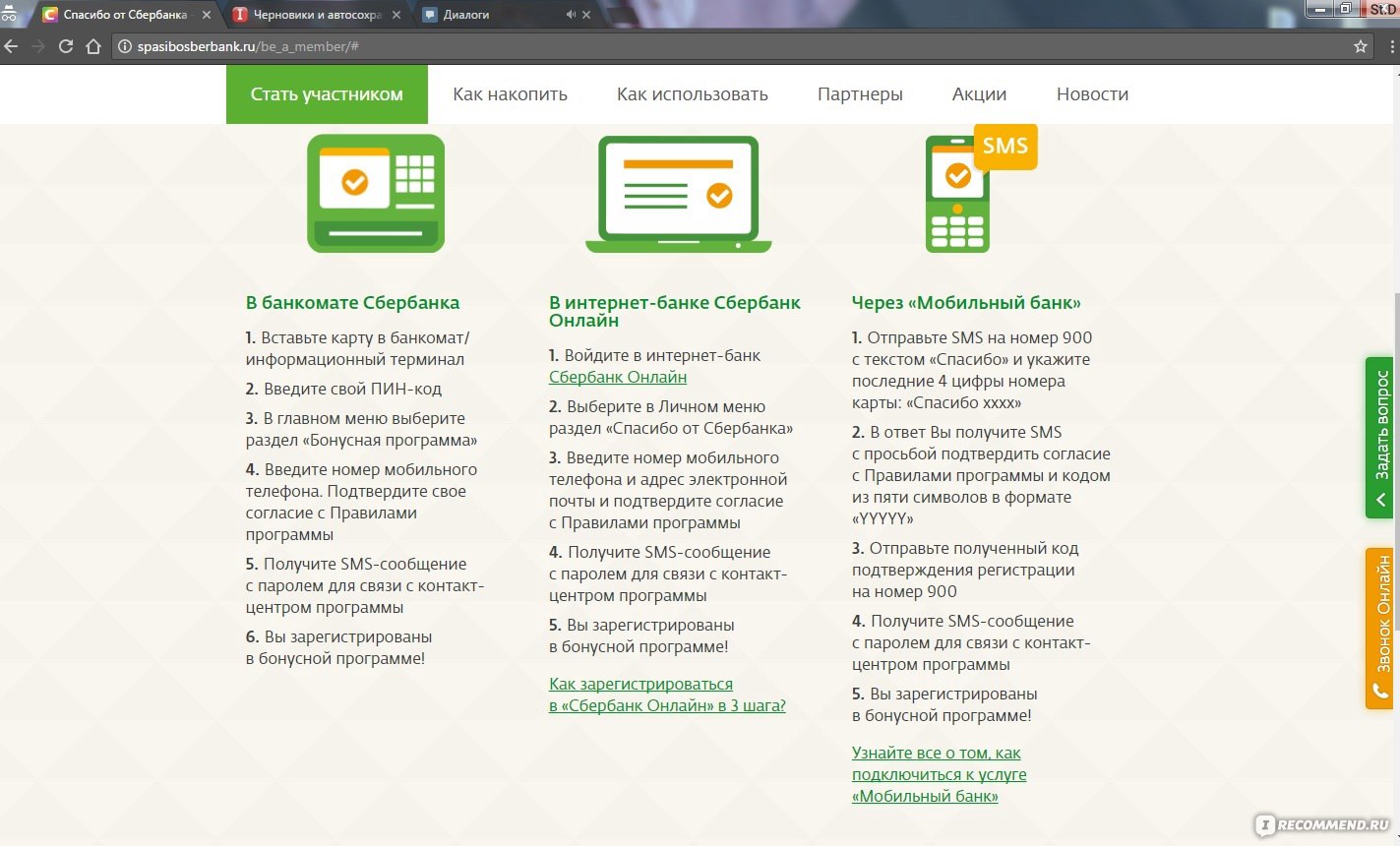Reload the page with refresh icon

click(x=66, y=46)
